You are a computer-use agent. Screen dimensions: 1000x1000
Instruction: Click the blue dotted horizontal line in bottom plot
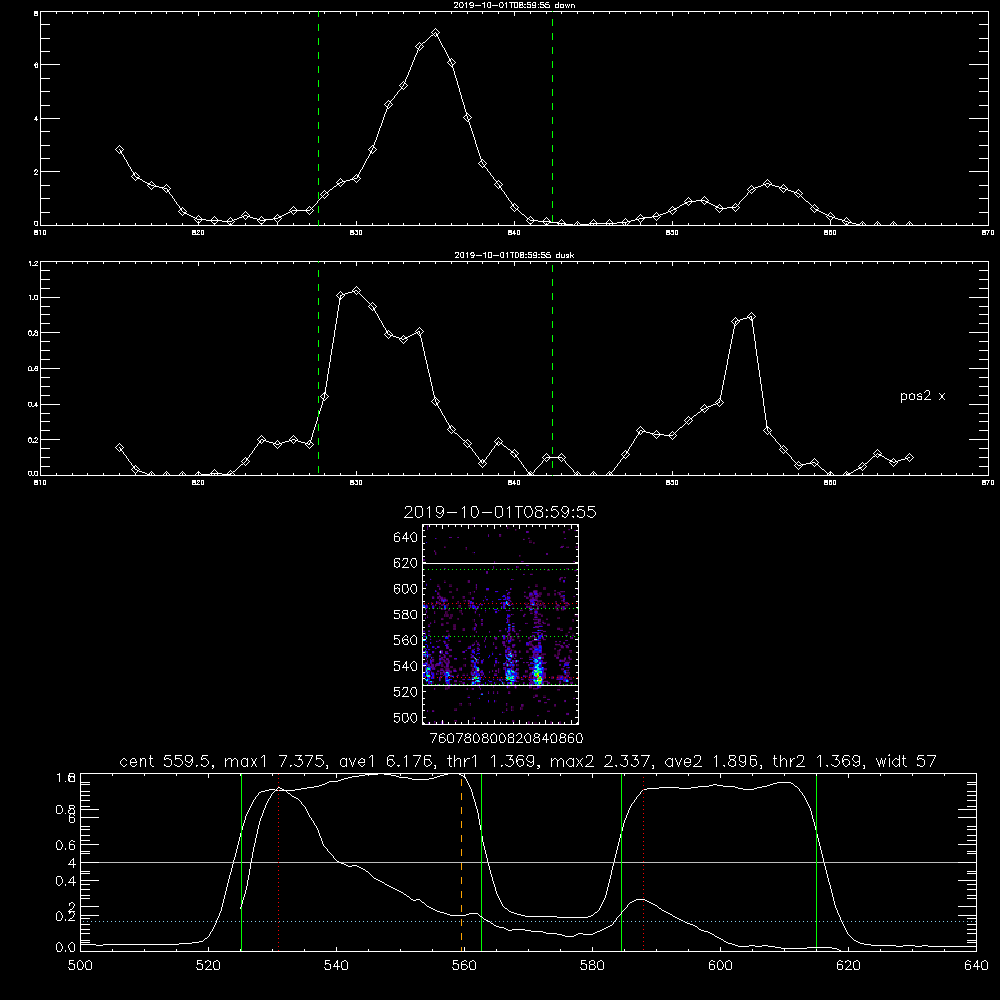(x=528, y=922)
